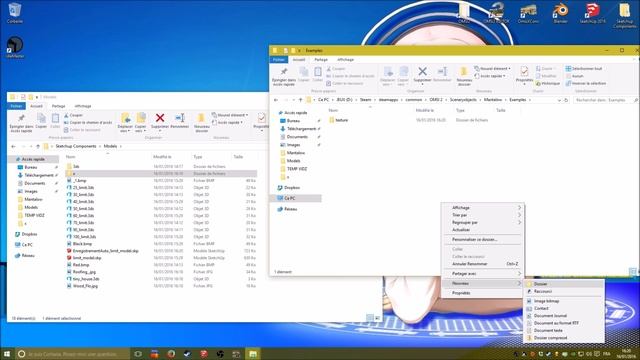Click Couper in Models window ribbon
The image size is (640, 360).
tap(73, 115)
